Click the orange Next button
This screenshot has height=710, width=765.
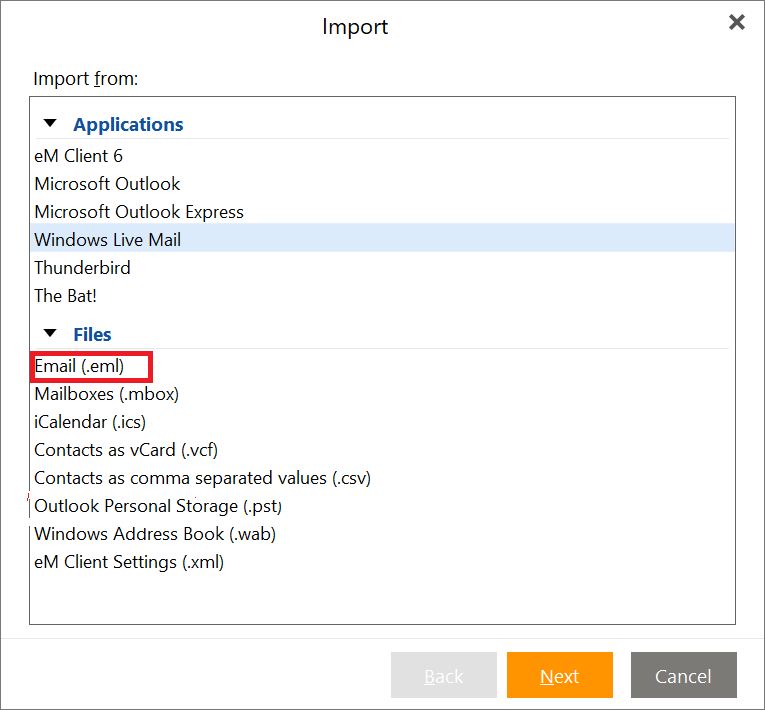[x=560, y=675]
